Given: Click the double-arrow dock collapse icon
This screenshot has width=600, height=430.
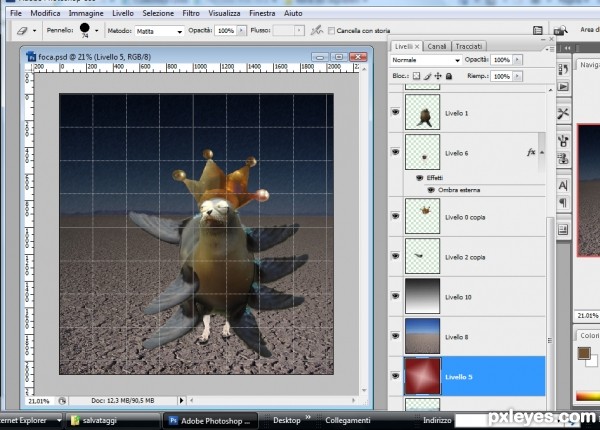Looking at the screenshot, I should pos(567,48).
